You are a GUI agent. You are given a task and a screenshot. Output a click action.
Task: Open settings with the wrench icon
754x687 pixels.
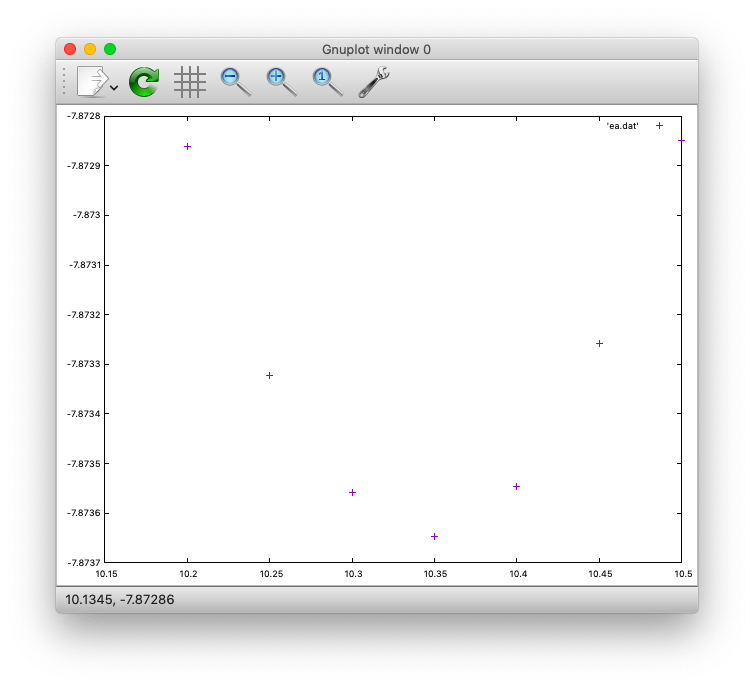point(373,81)
